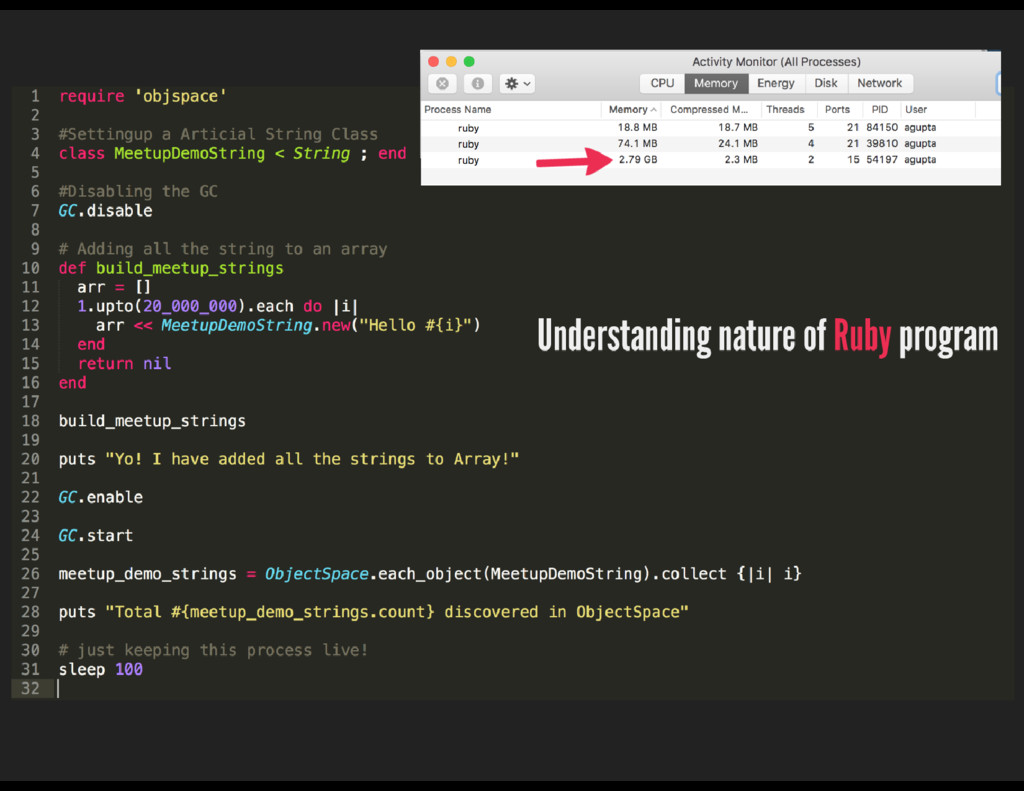Image resolution: width=1024 pixels, height=791 pixels.
Task: Click 'MeetupDemoString' class name on line 4
Action: point(189,153)
